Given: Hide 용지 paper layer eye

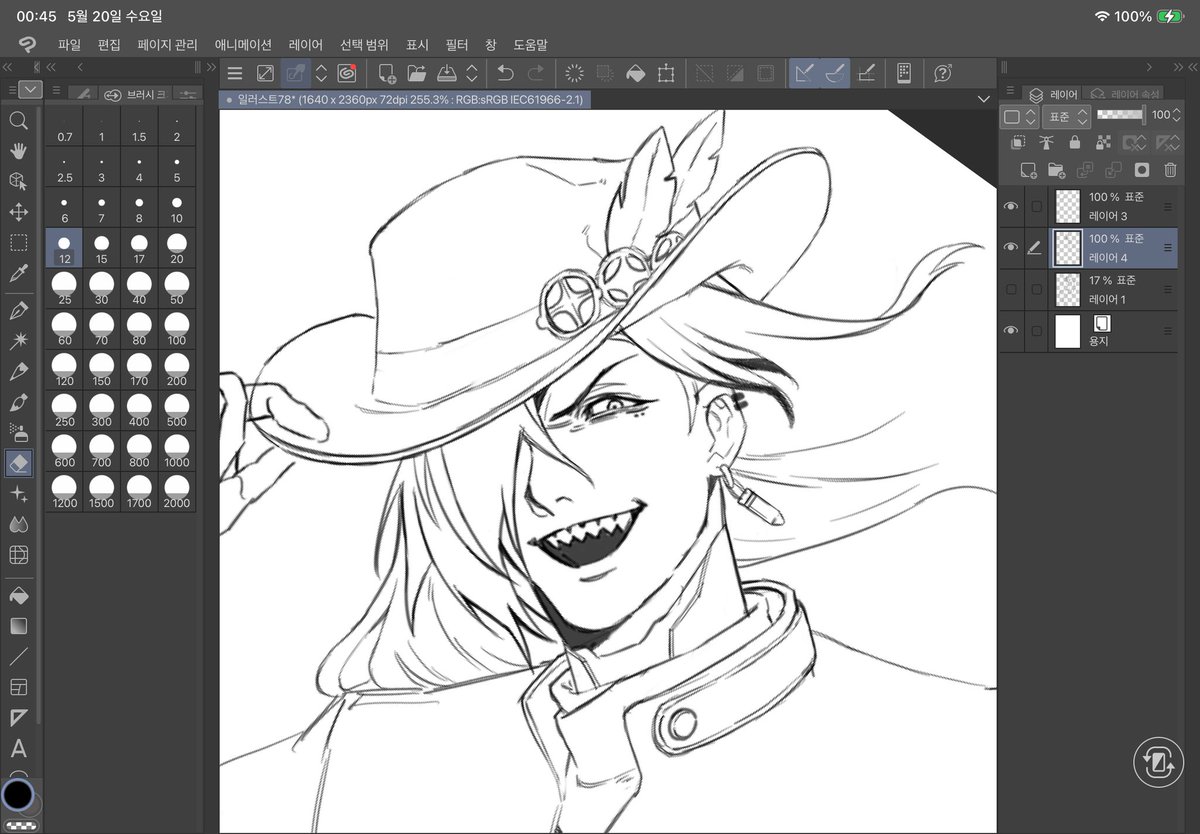Looking at the screenshot, I should 1011,331.
